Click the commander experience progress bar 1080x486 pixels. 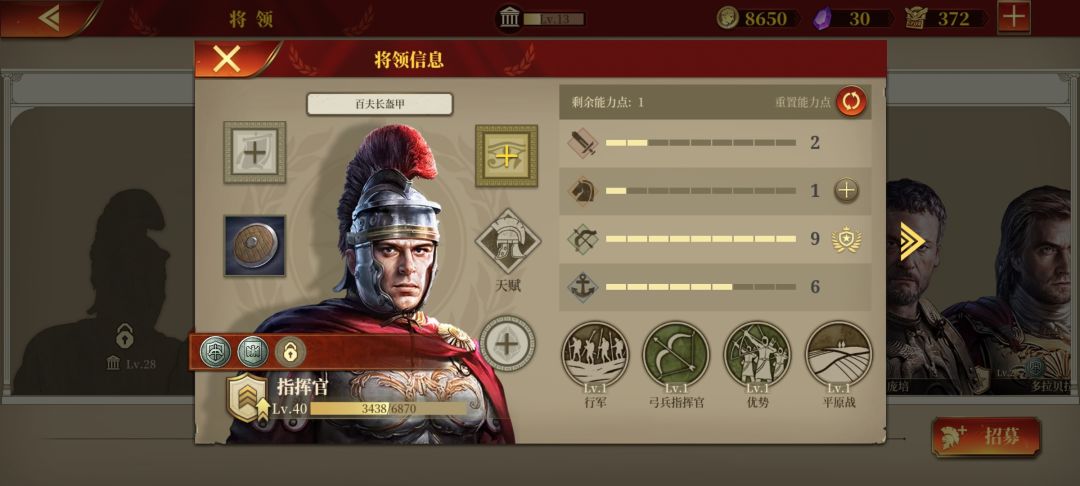point(388,408)
